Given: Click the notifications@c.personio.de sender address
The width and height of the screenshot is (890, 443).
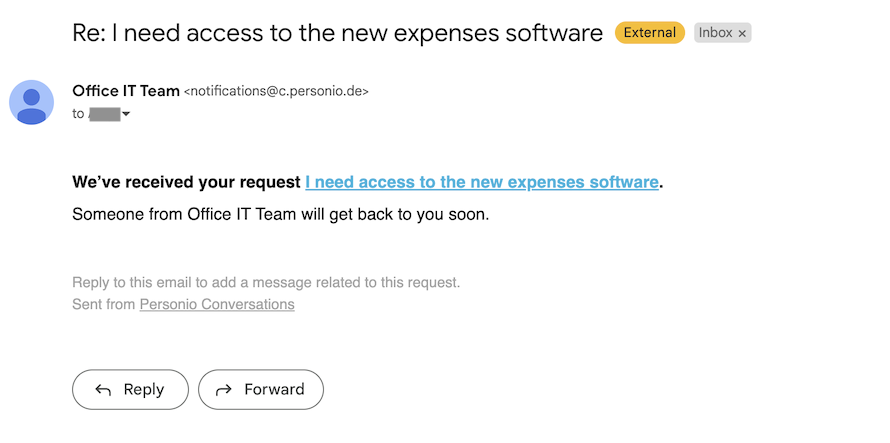Looking at the screenshot, I should pos(276,91).
